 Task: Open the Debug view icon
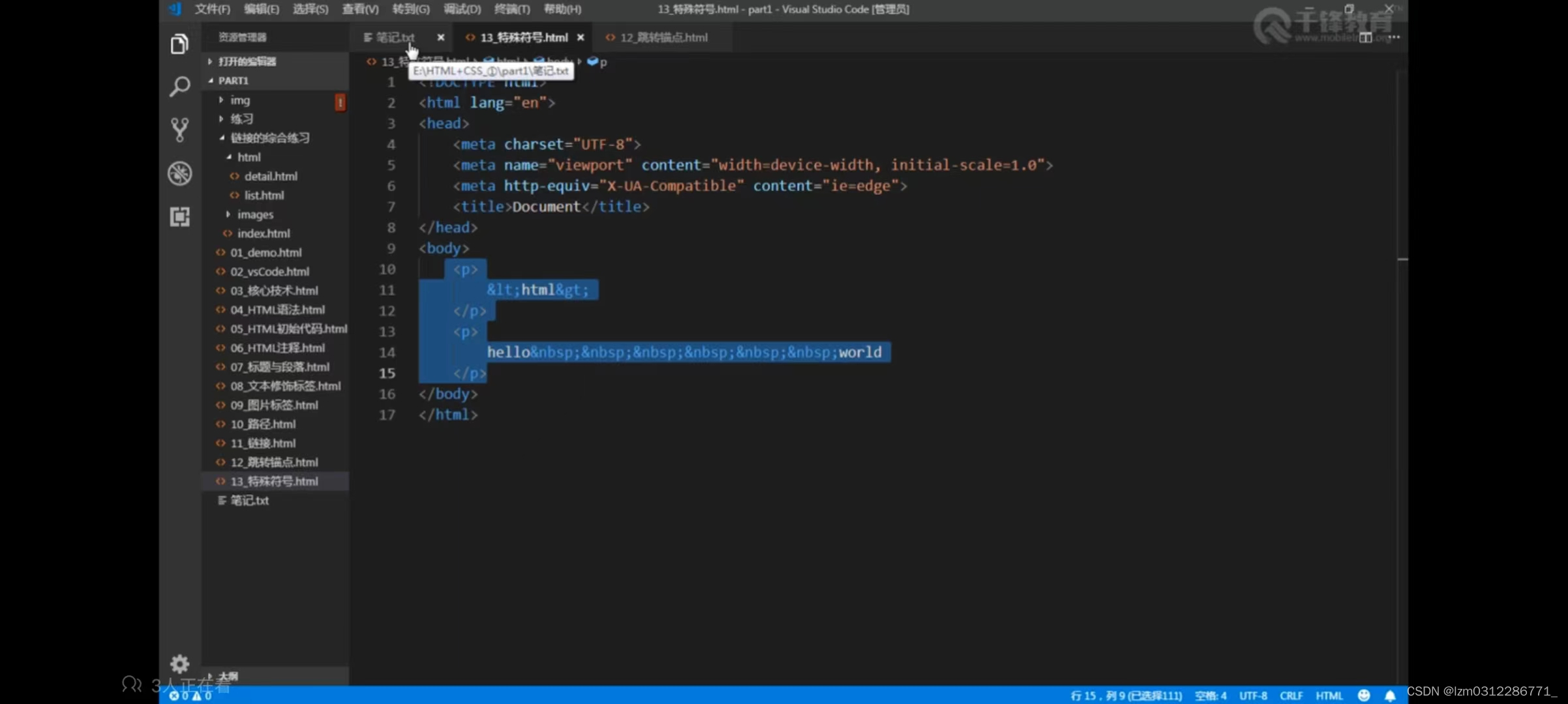pos(179,173)
